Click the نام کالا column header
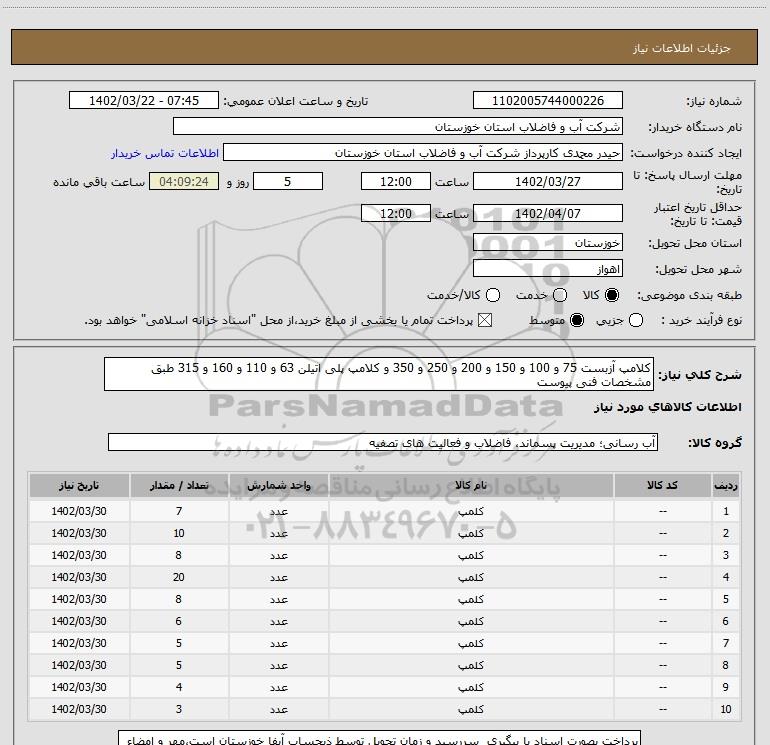The image size is (770, 745). (471, 485)
